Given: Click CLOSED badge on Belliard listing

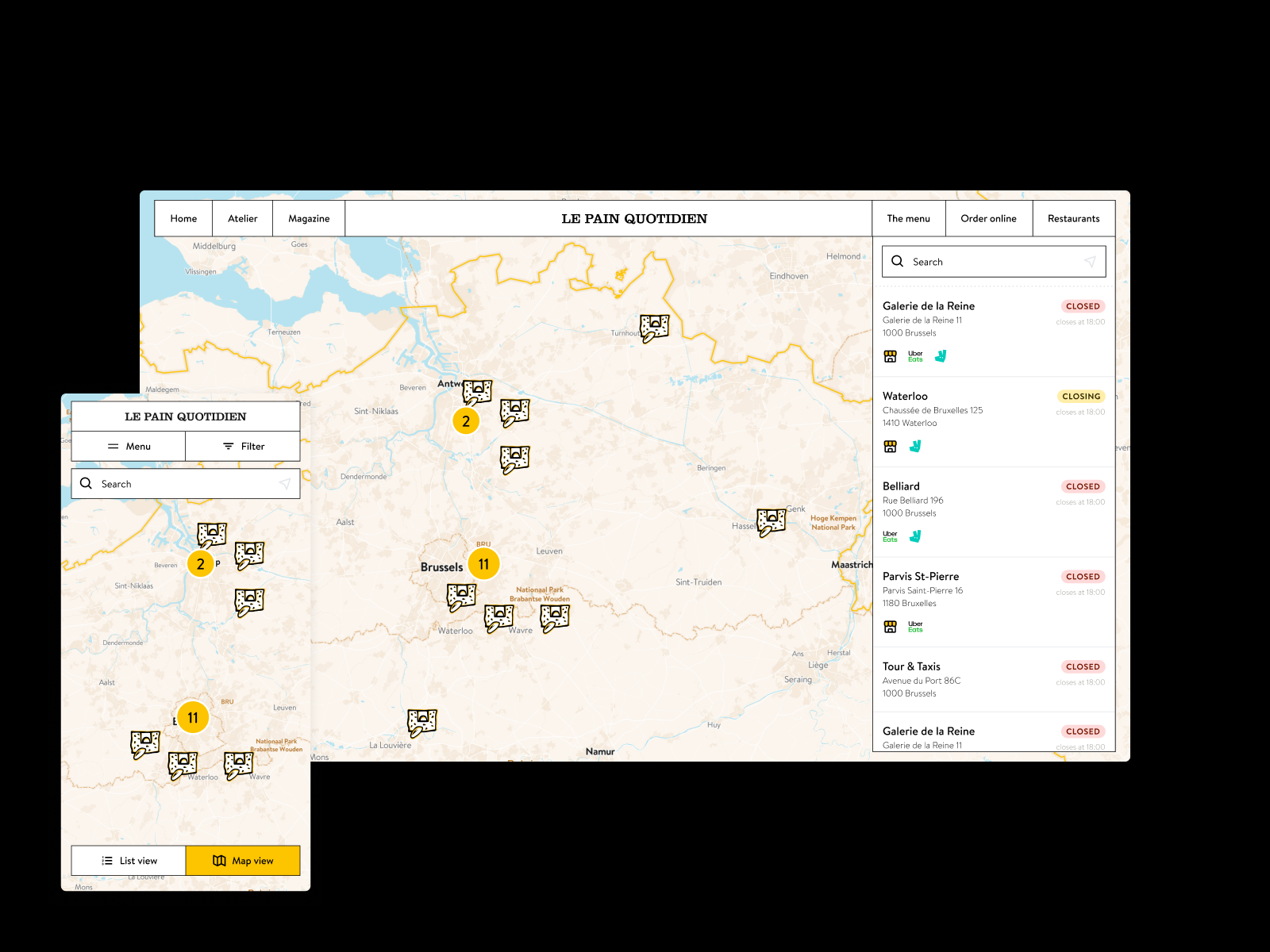Looking at the screenshot, I should (x=1083, y=486).
